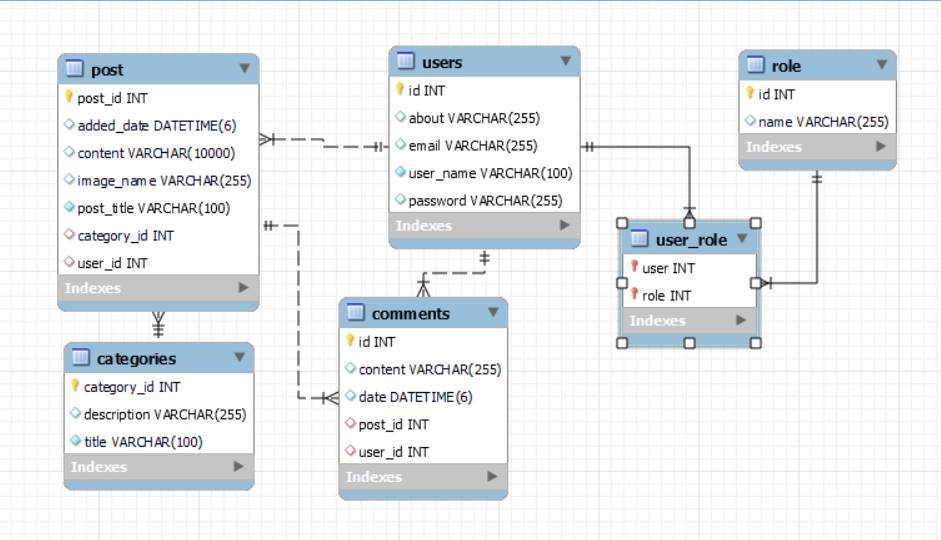This screenshot has width=941, height=540.
Task: Collapse the users table with header arrow
Action: pyautogui.click(x=565, y=62)
